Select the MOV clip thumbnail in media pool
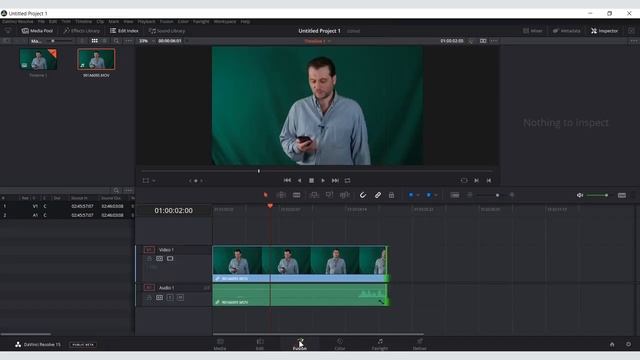This screenshot has width=640, height=360. [96, 59]
